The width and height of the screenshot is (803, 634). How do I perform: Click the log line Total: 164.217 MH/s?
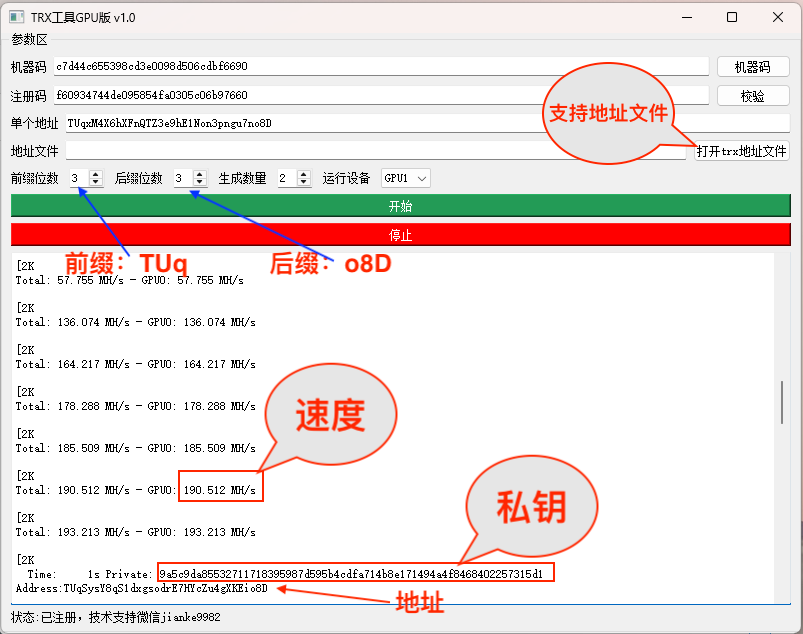click(135, 364)
